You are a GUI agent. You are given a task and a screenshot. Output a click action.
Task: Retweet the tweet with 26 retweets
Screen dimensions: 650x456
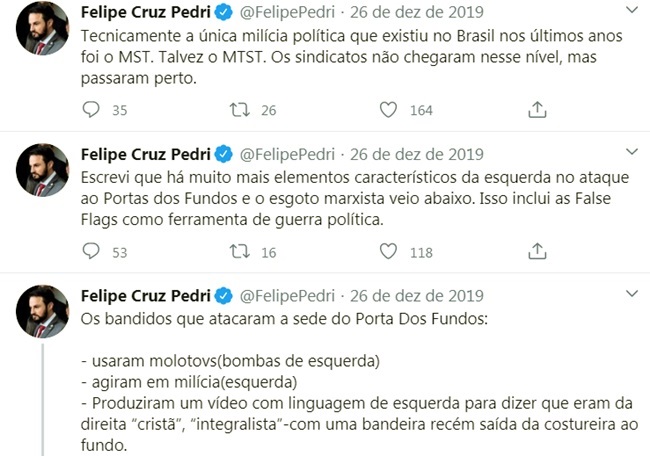[240, 110]
